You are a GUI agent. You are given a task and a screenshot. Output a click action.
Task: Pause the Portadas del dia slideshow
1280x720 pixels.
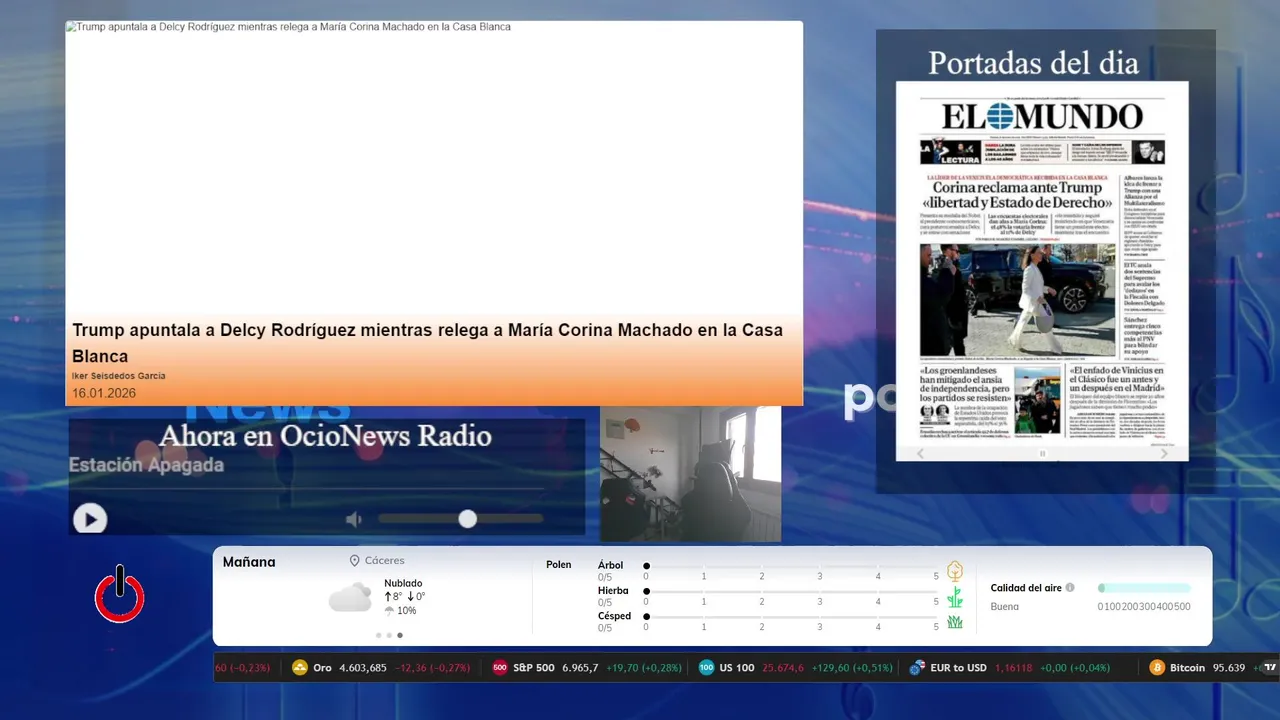click(1042, 453)
